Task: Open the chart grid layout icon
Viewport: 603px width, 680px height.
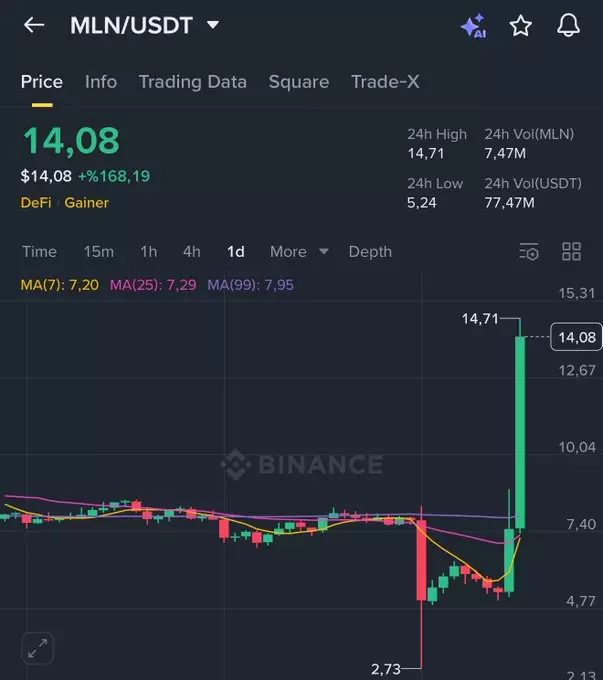Action: 571,252
